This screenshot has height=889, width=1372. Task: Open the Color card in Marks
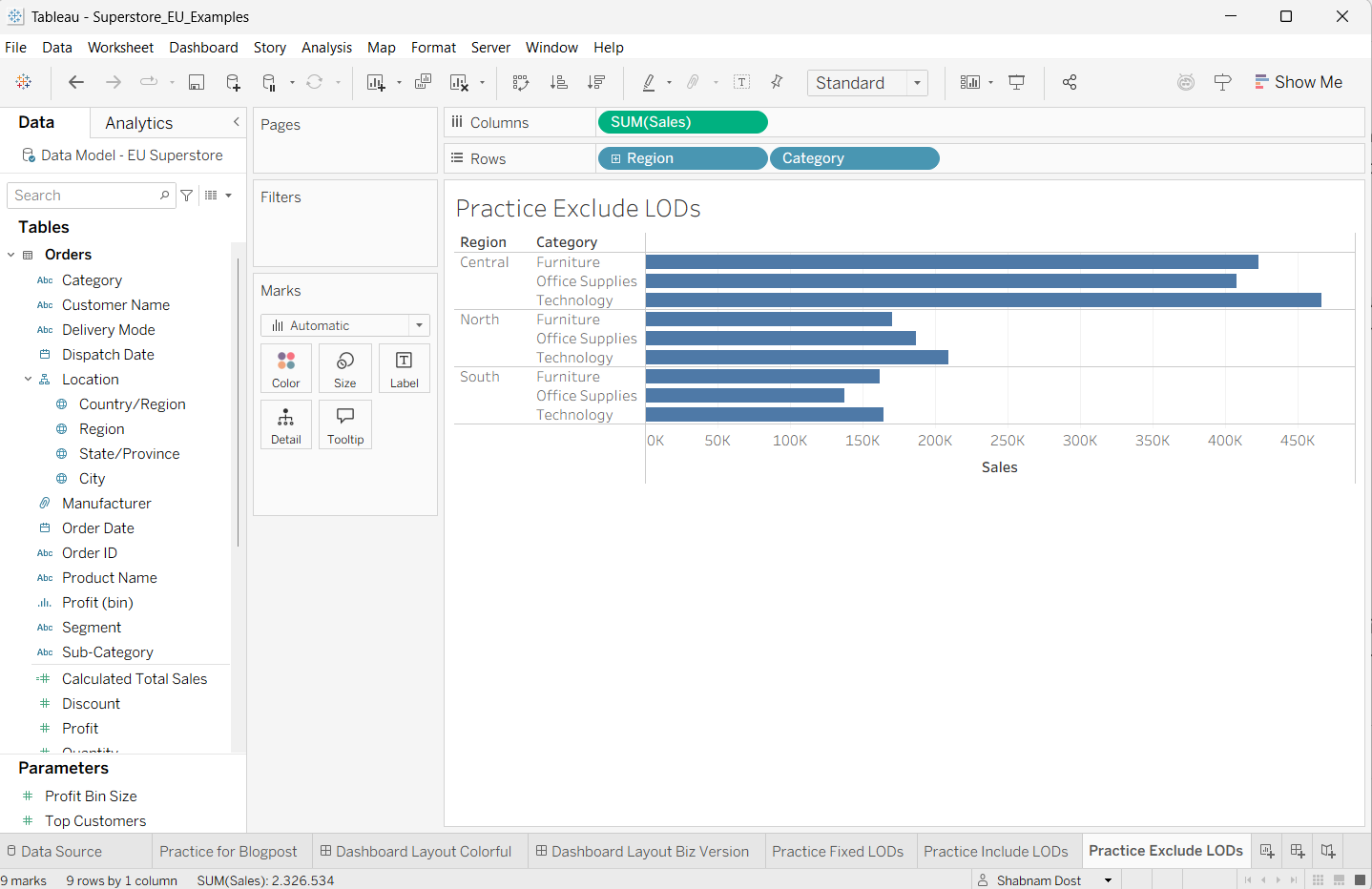(x=286, y=368)
